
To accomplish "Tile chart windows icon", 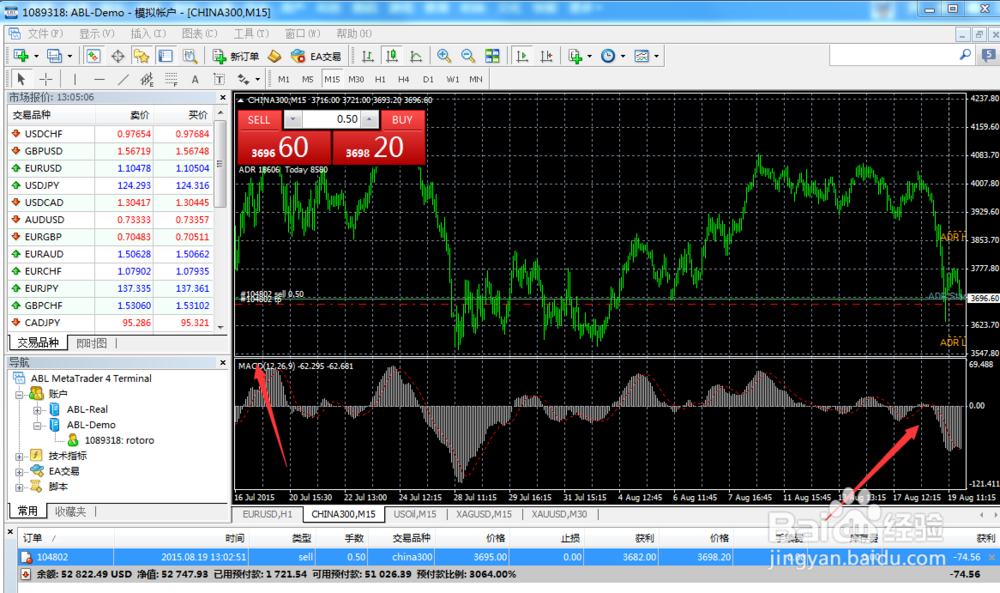I will tap(492, 56).
